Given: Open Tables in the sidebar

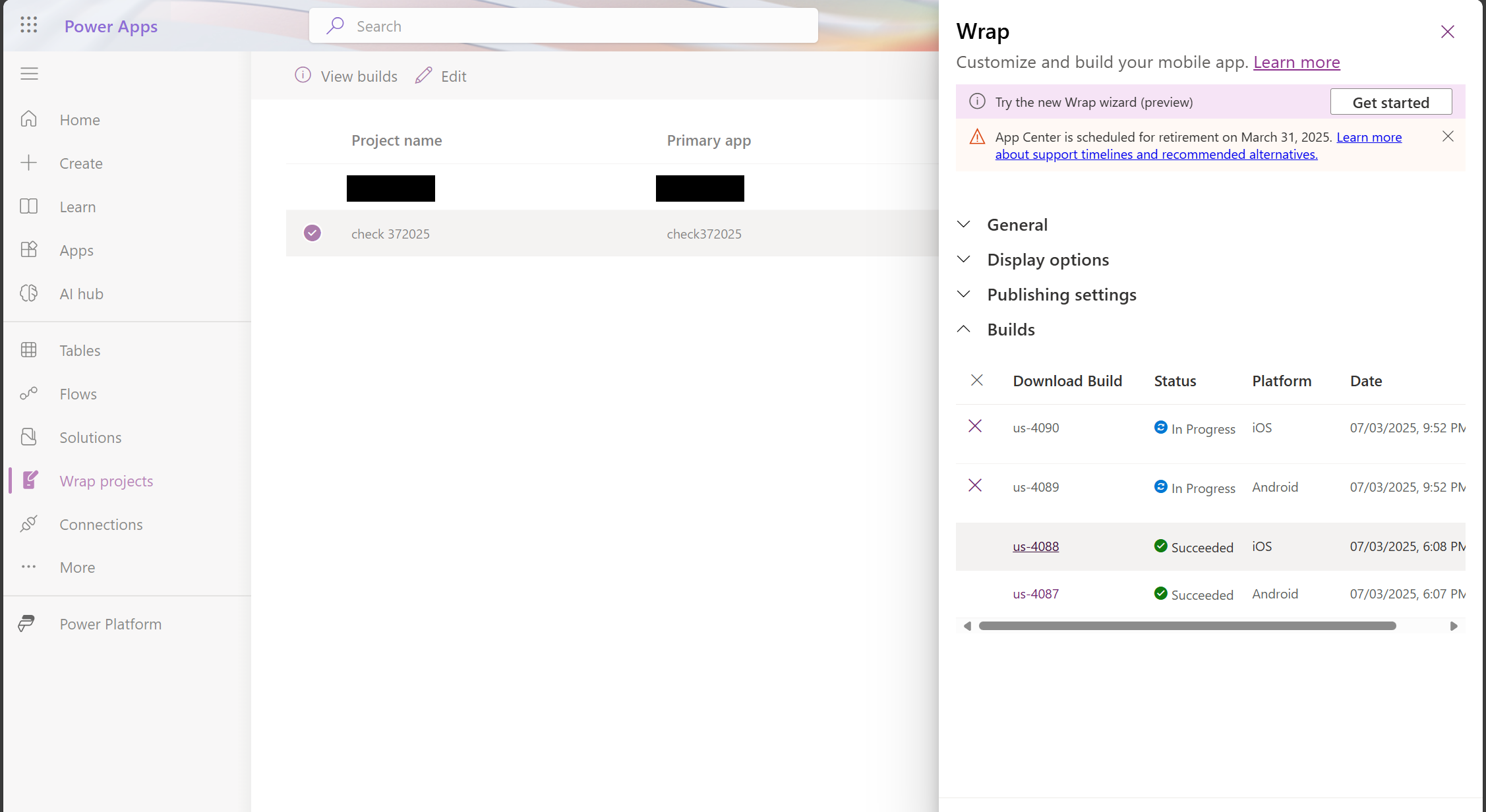Looking at the screenshot, I should coord(80,350).
